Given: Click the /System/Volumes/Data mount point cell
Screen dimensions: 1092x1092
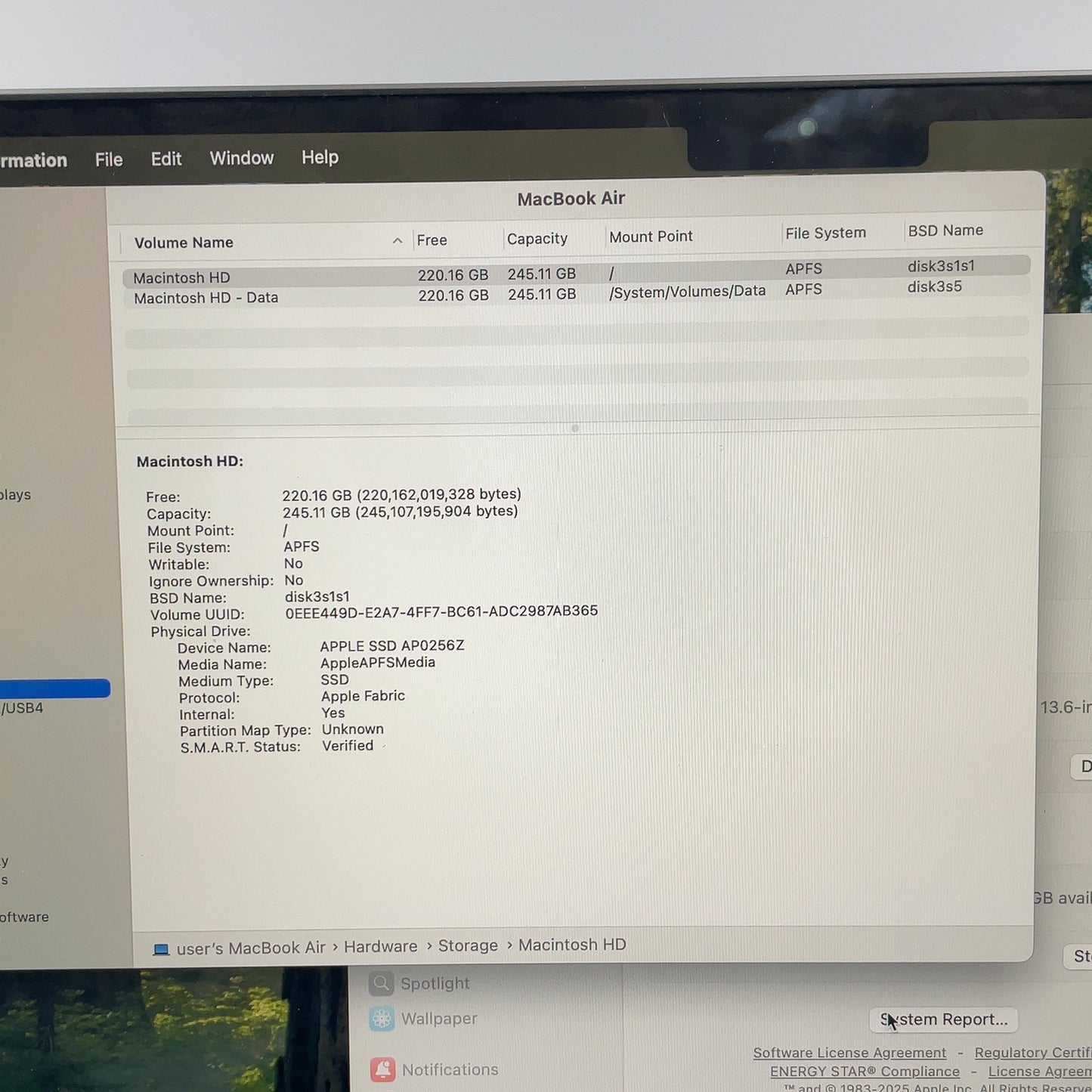Looking at the screenshot, I should coord(687,291).
